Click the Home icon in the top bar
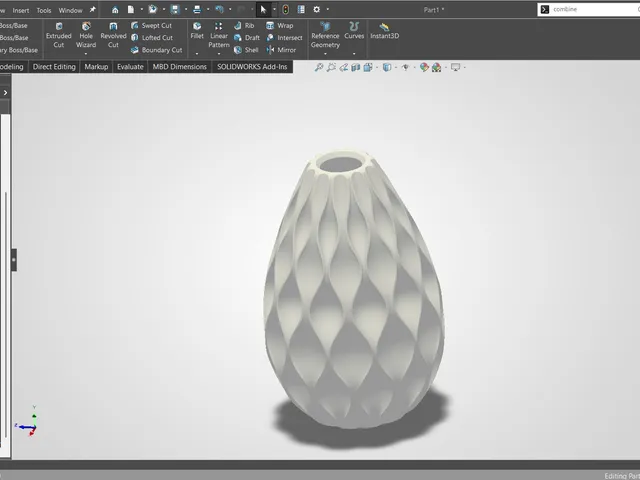Image resolution: width=640 pixels, height=480 pixels. point(115,9)
